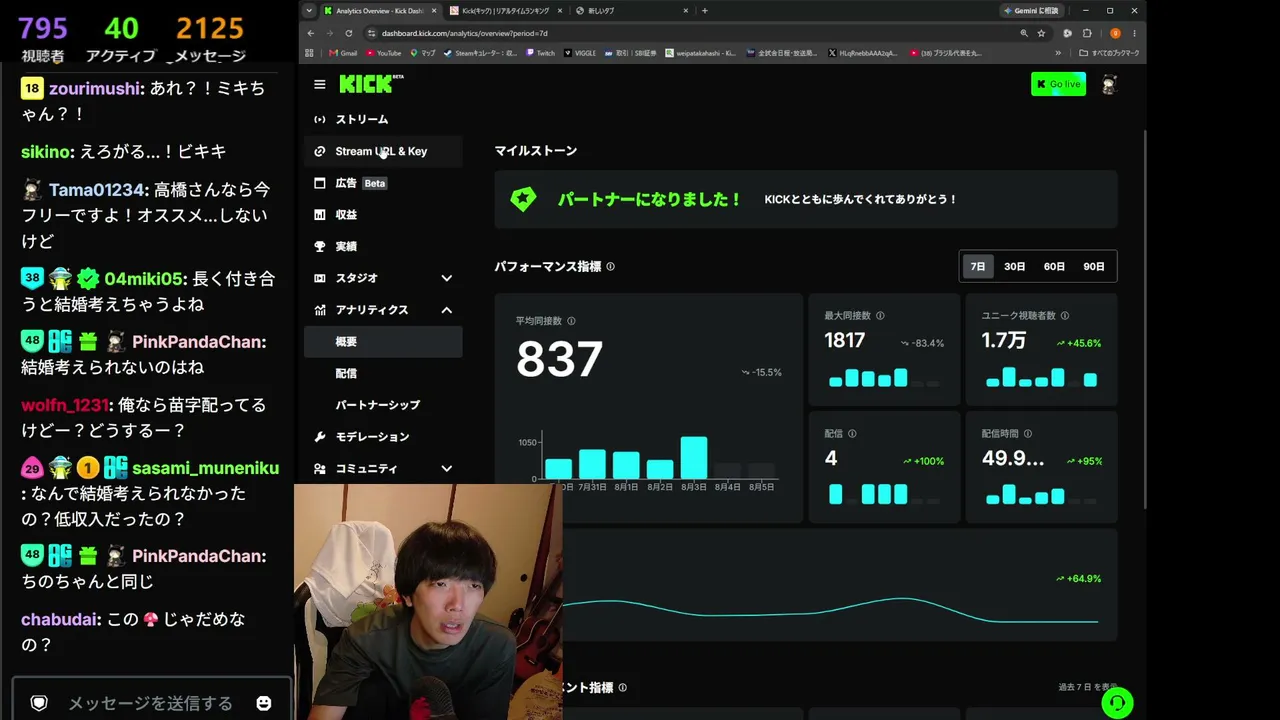Viewport: 1280px width, 720px height.
Task: Open the Gmail bookmark
Action: (343, 53)
